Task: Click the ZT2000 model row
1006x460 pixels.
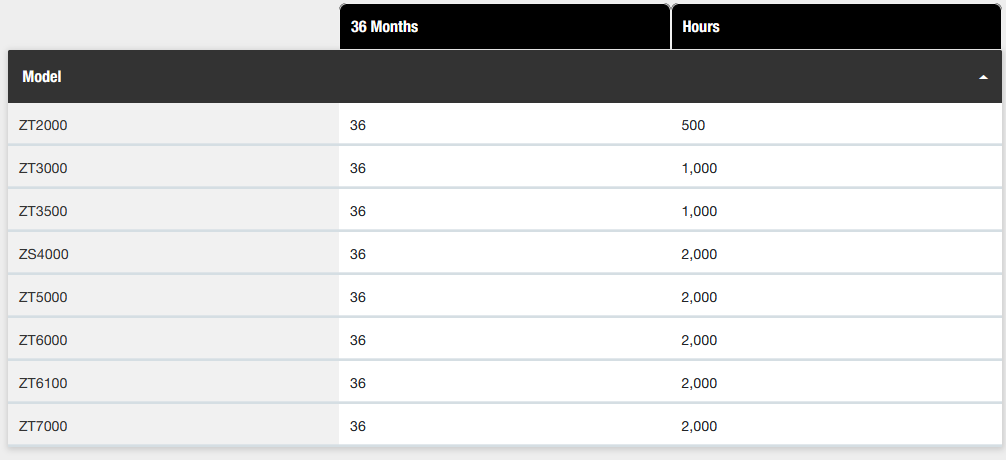Action: tap(505, 125)
